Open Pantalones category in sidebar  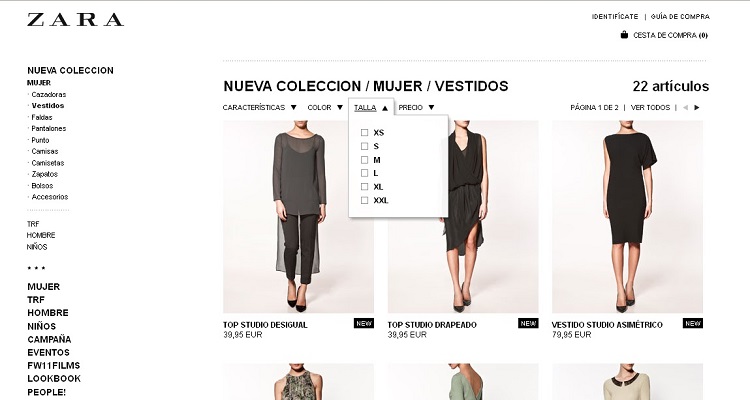(48, 129)
